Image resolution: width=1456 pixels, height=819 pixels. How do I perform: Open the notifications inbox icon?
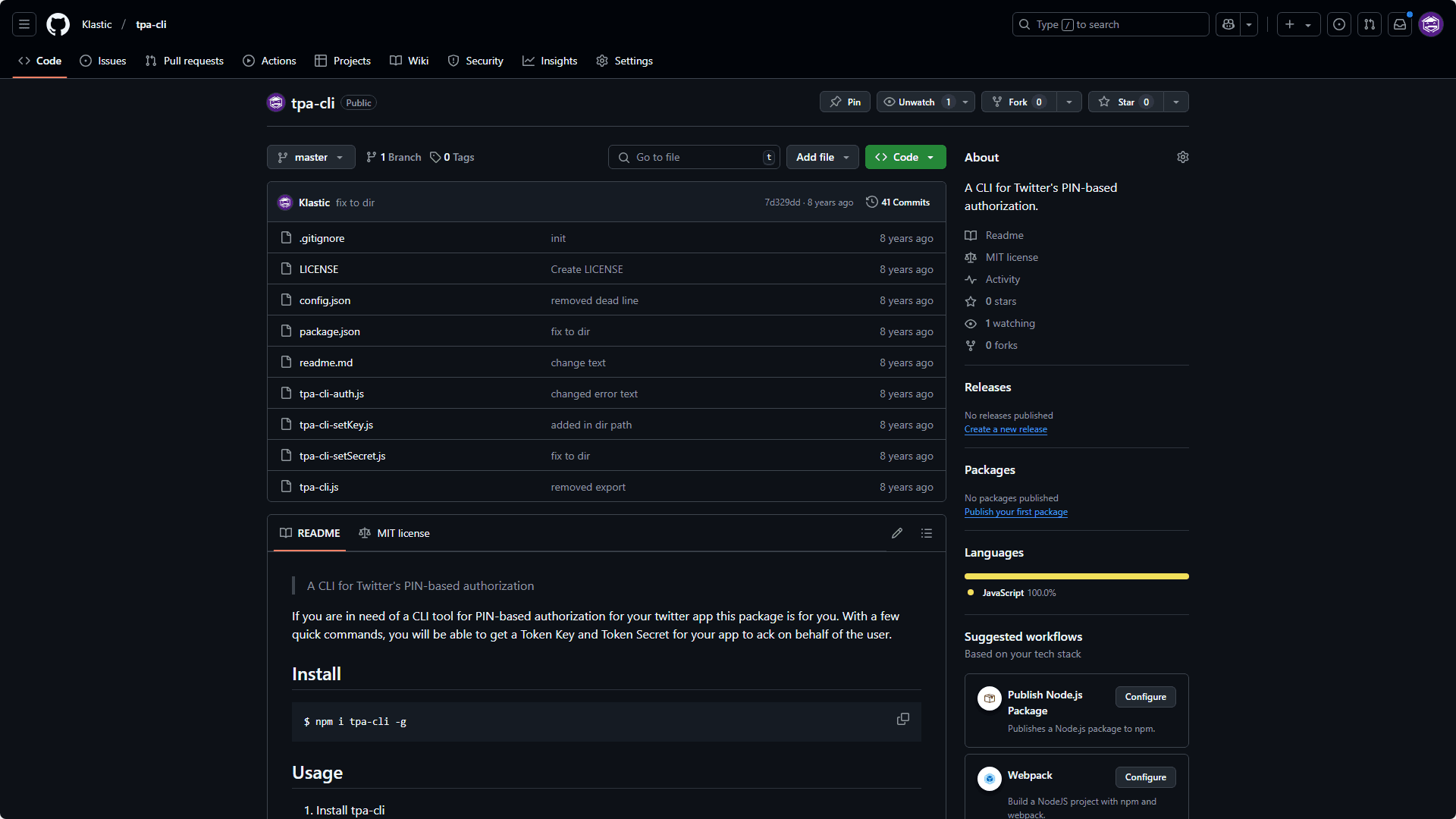point(1400,24)
